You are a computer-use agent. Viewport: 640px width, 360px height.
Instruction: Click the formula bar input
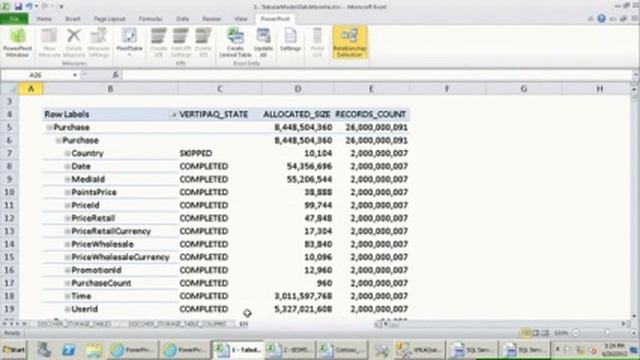pyautogui.click(x=378, y=75)
